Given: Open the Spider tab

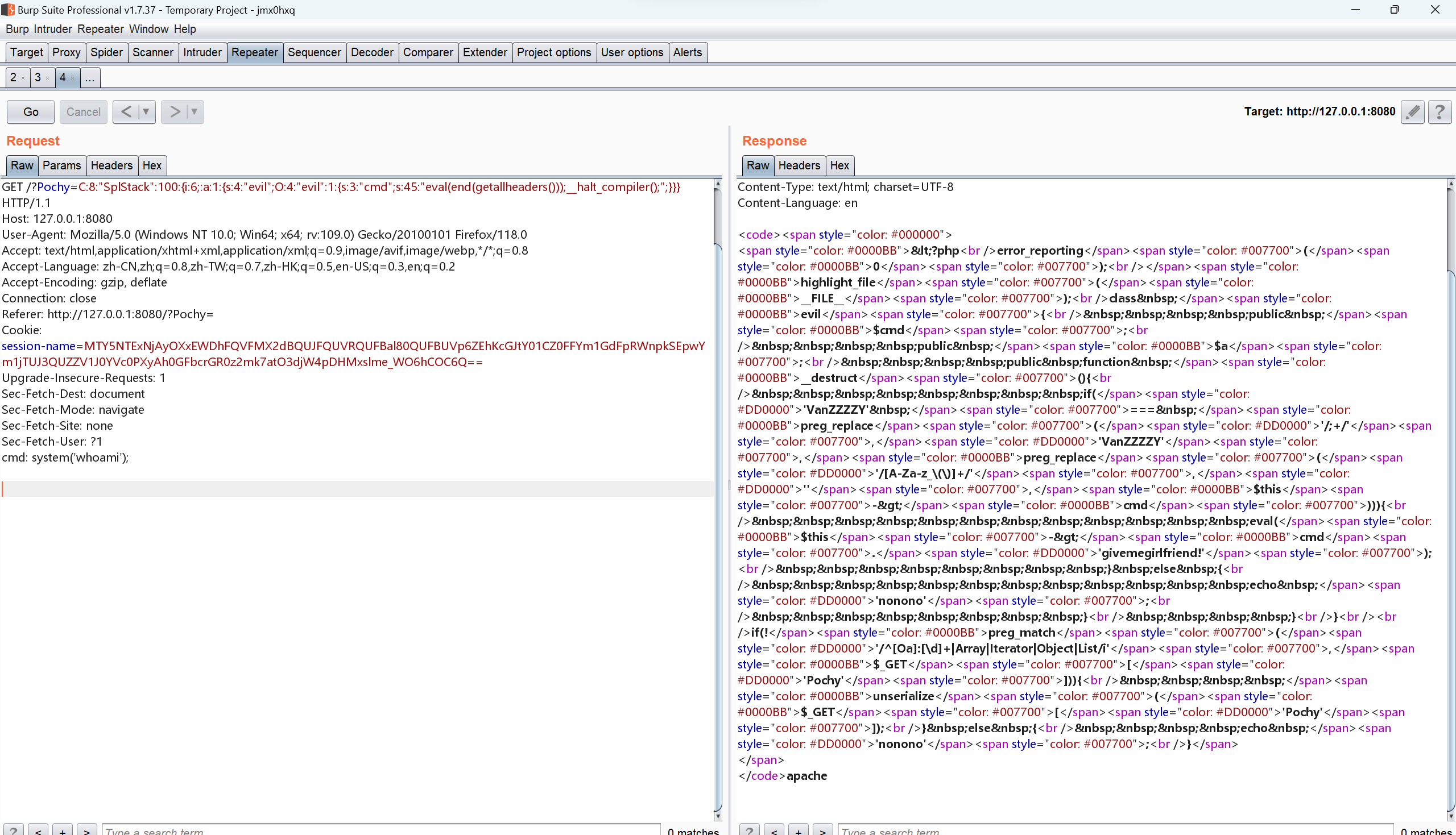Looking at the screenshot, I should click(107, 52).
